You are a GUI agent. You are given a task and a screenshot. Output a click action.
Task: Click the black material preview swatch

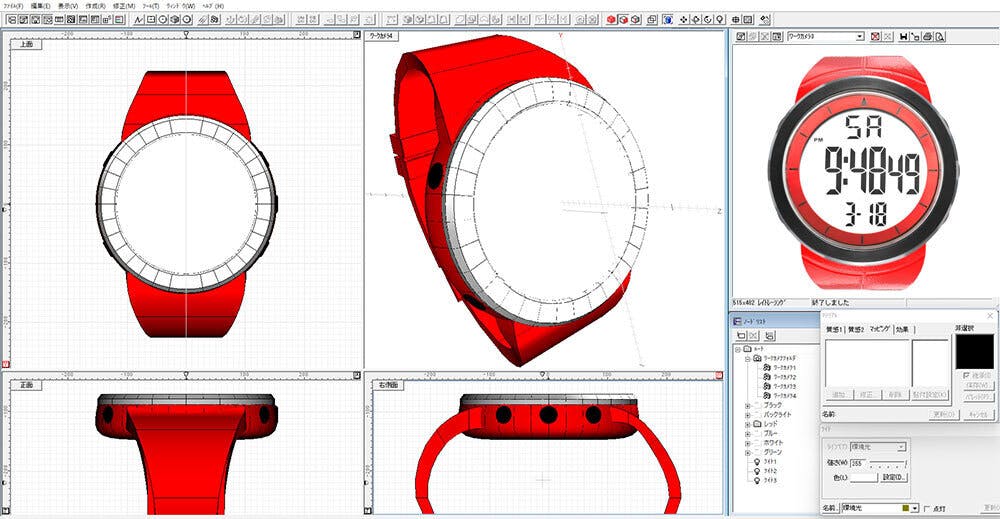click(975, 351)
